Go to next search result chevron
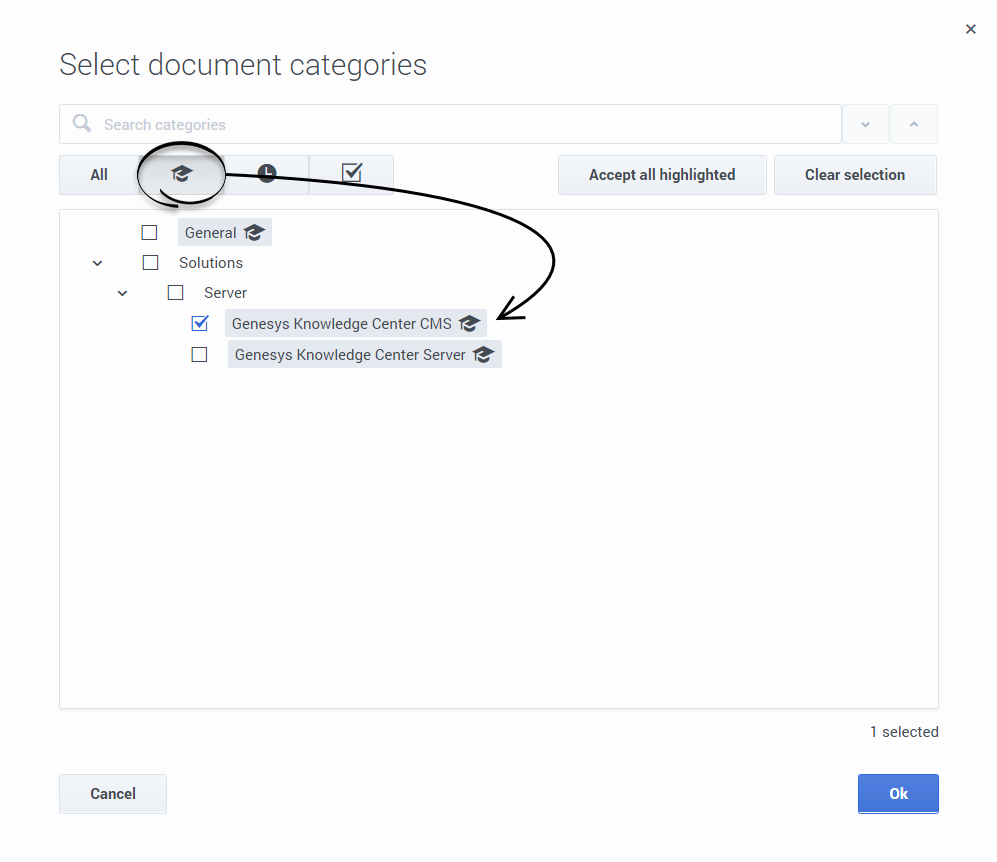997x862 pixels. coord(865,124)
